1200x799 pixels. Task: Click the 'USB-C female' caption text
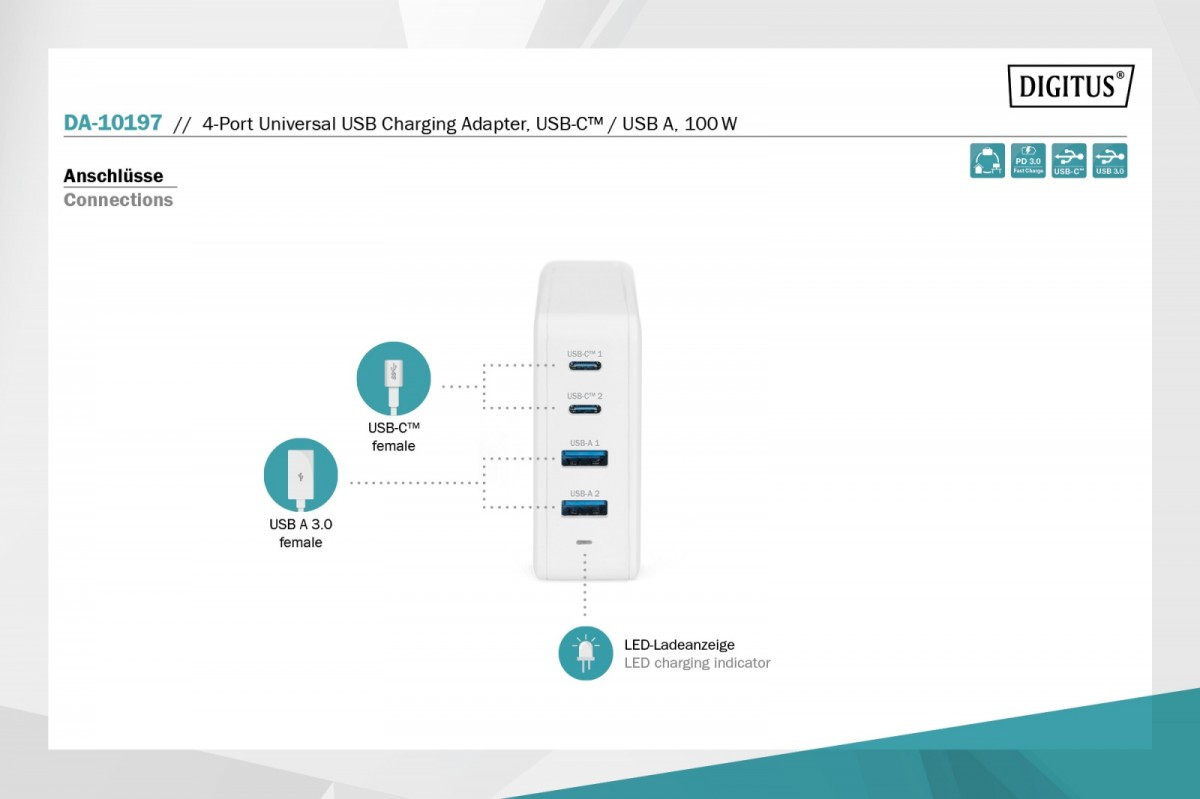(x=394, y=437)
